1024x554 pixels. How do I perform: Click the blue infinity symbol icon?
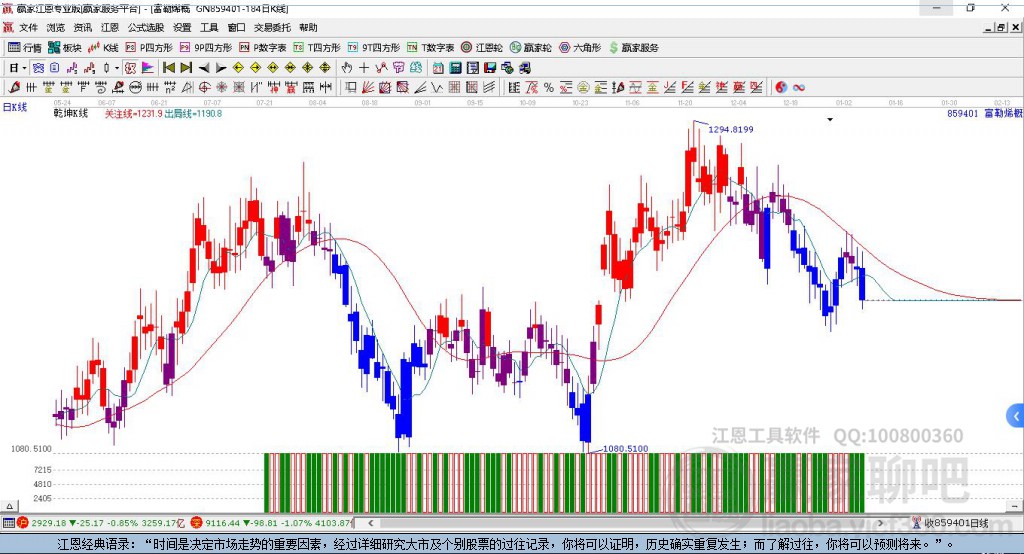(798, 88)
